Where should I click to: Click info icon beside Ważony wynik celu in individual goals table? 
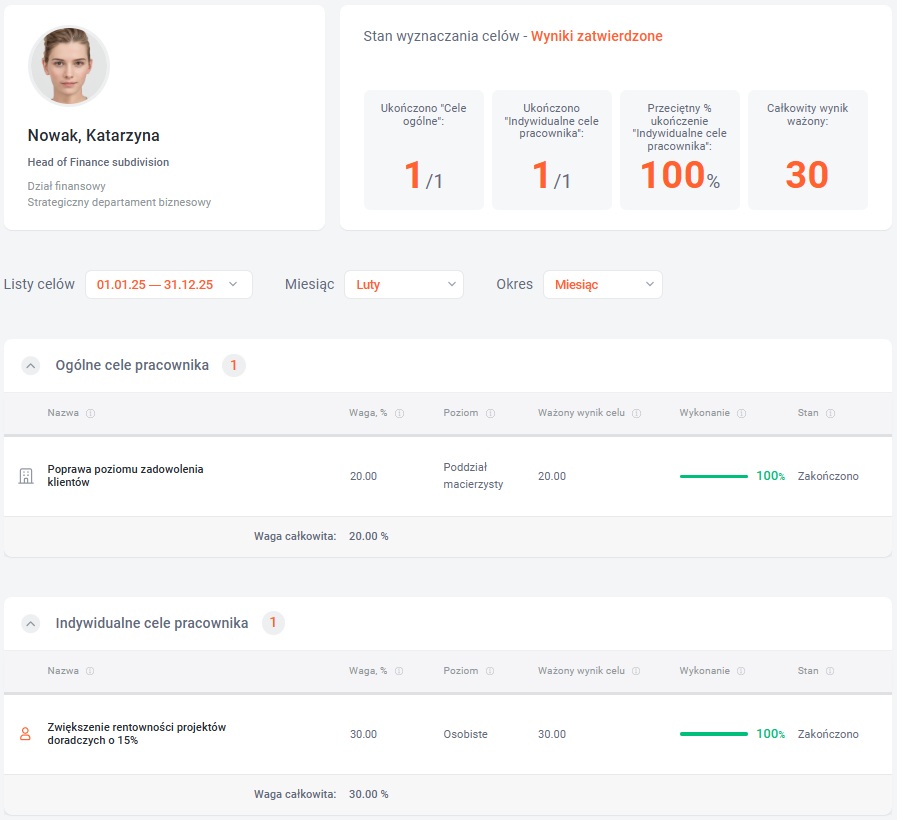click(x=636, y=672)
